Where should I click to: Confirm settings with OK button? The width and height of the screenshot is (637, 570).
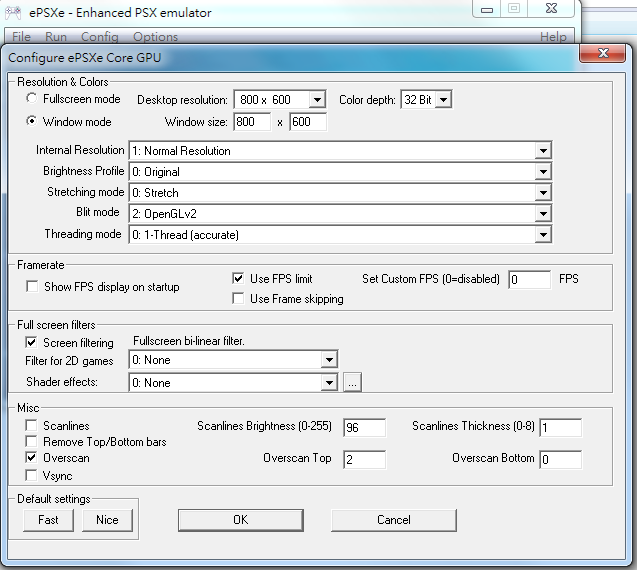click(240, 520)
